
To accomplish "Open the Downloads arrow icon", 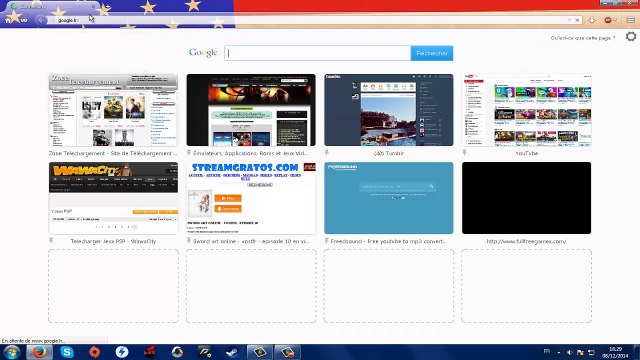I will 592,20.
